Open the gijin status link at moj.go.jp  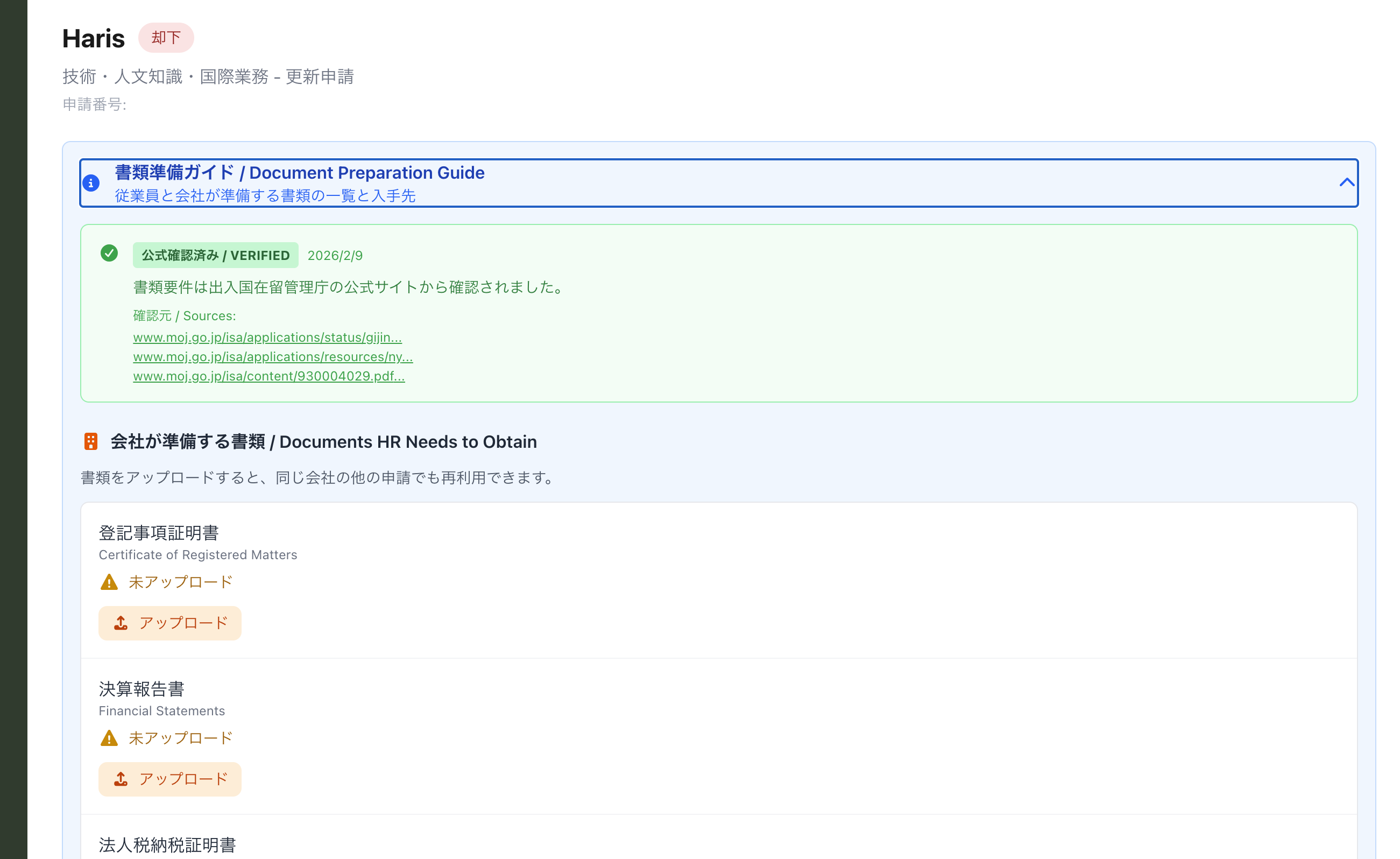[267, 337]
